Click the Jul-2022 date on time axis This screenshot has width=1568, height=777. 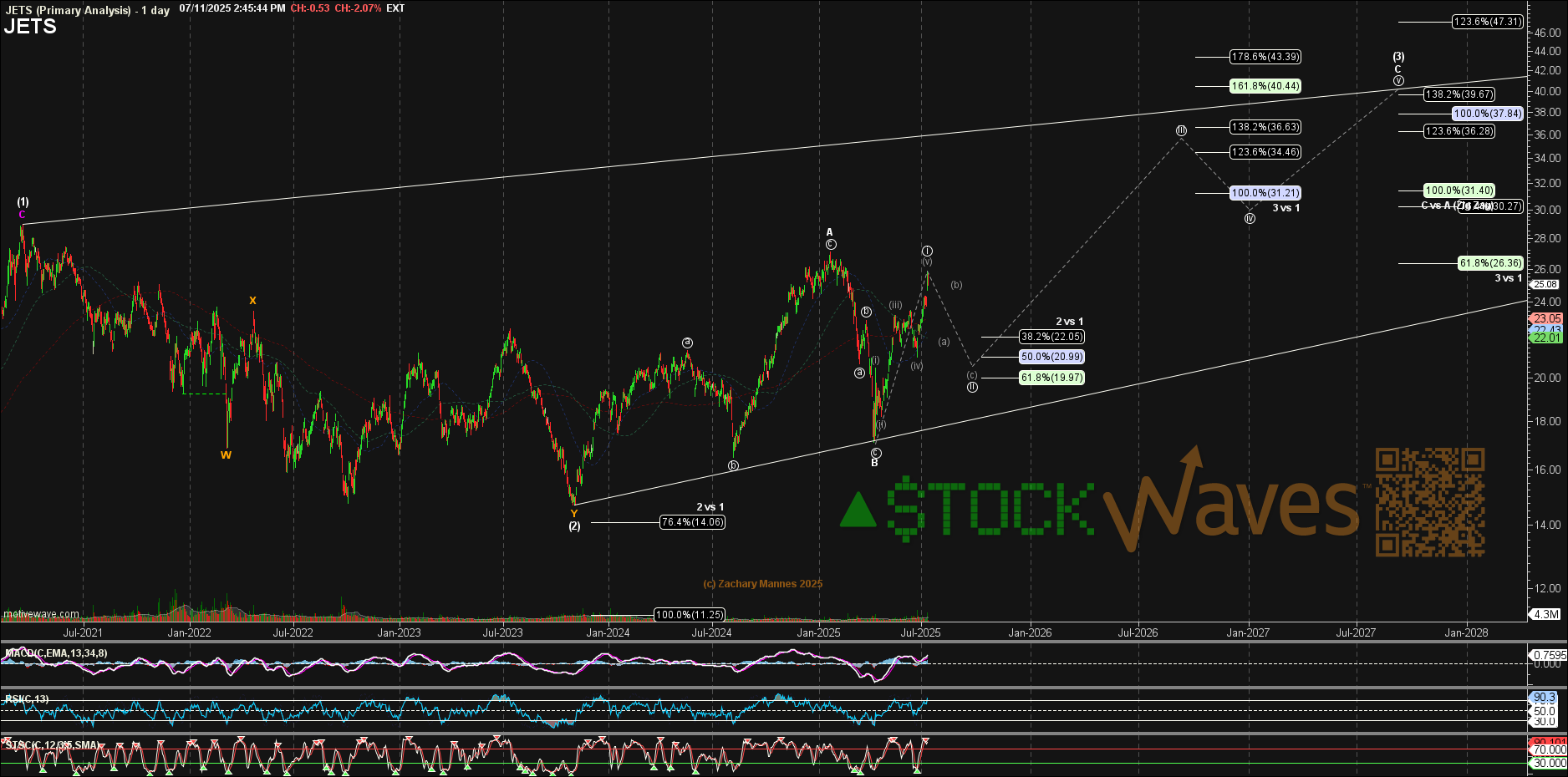tap(293, 632)
